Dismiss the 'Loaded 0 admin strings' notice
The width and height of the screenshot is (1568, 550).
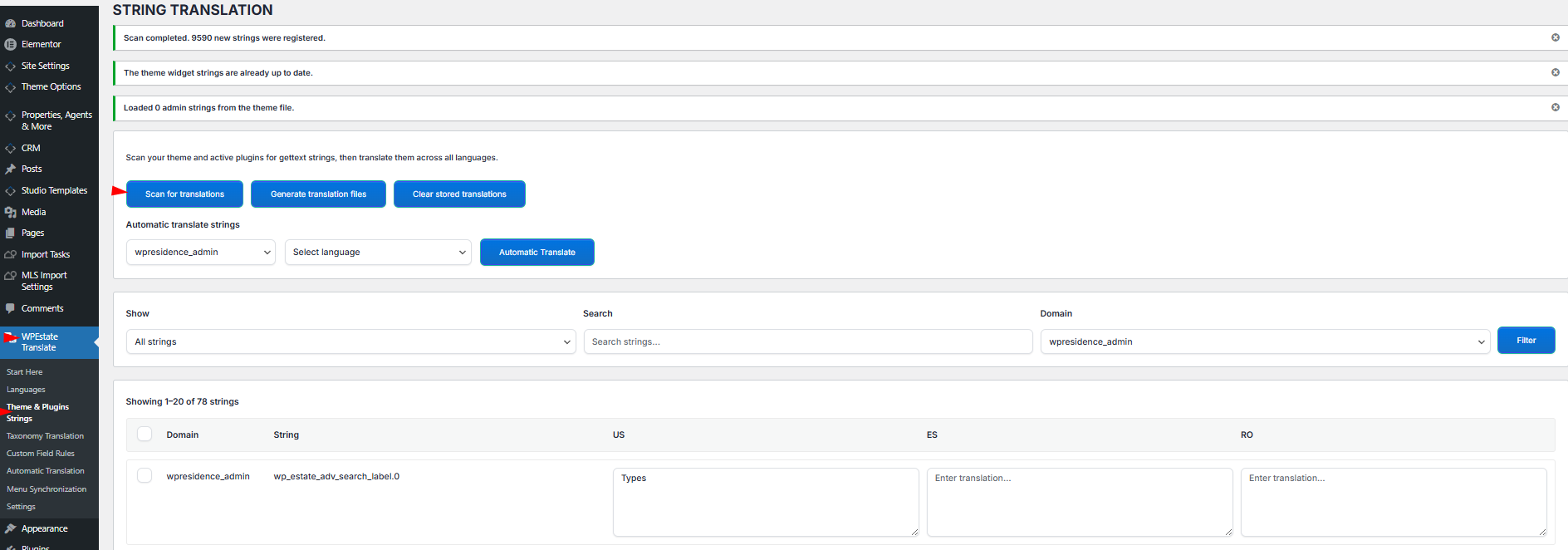coord(1555,107)
